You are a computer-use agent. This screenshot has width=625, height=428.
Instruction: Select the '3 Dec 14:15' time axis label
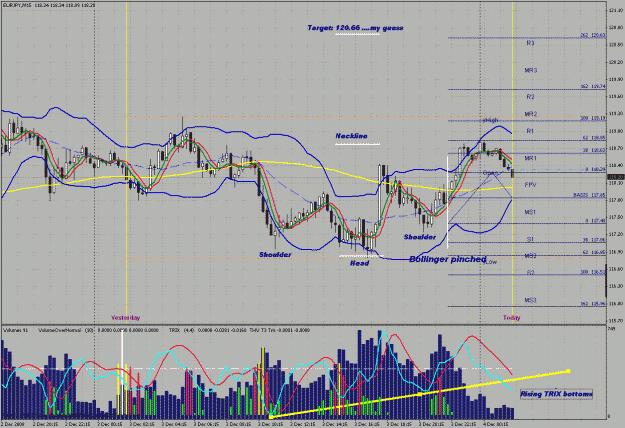pyautogui.click(x=335, y=424)
